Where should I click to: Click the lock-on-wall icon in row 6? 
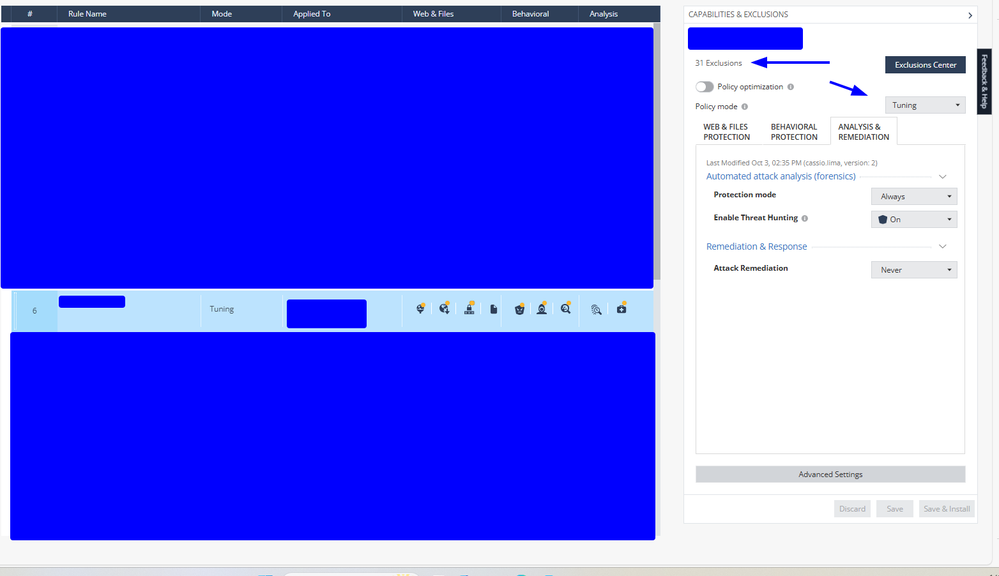[x=469, y=309]
